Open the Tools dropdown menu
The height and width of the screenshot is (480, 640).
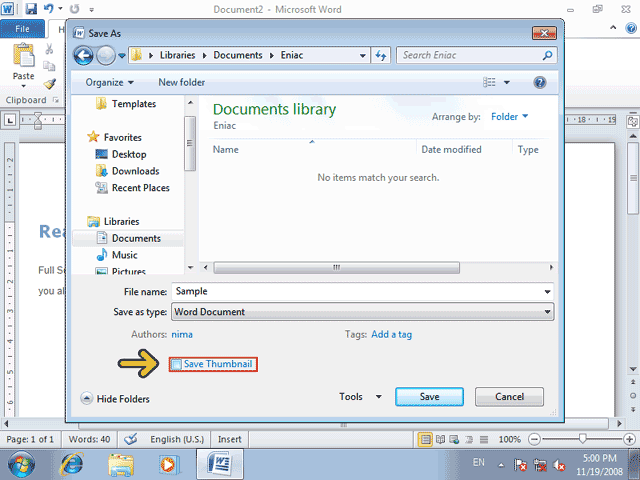pyautogui.click(x=360, y=397)
